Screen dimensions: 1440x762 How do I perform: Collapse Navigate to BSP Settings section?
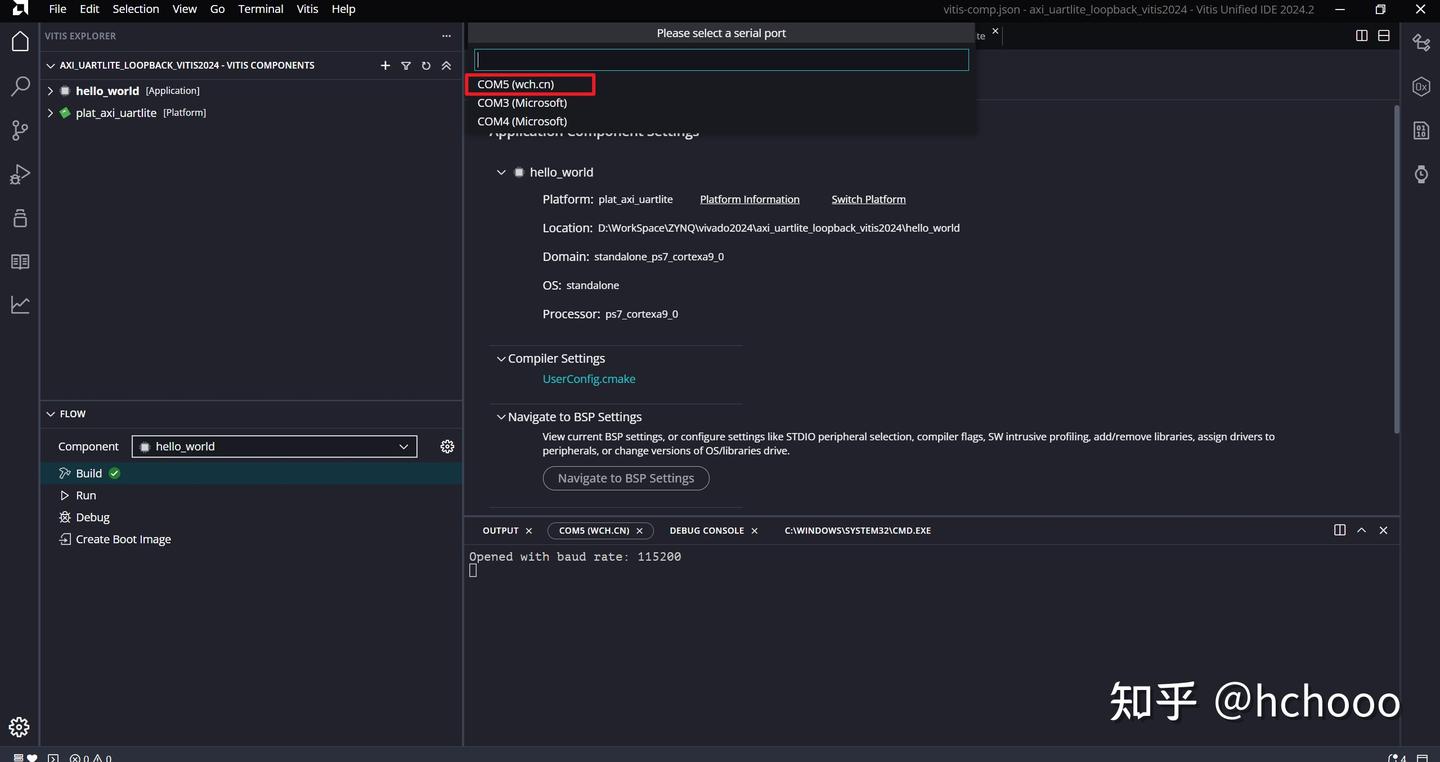pyautogui.click(x=501, y=417)
